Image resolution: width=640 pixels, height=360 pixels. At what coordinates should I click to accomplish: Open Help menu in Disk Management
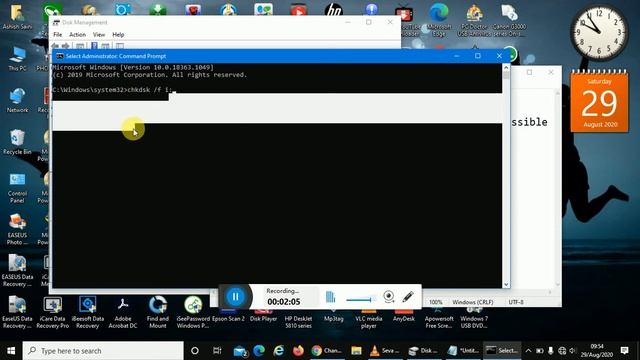pyautogui.click(x=118, y=35)
